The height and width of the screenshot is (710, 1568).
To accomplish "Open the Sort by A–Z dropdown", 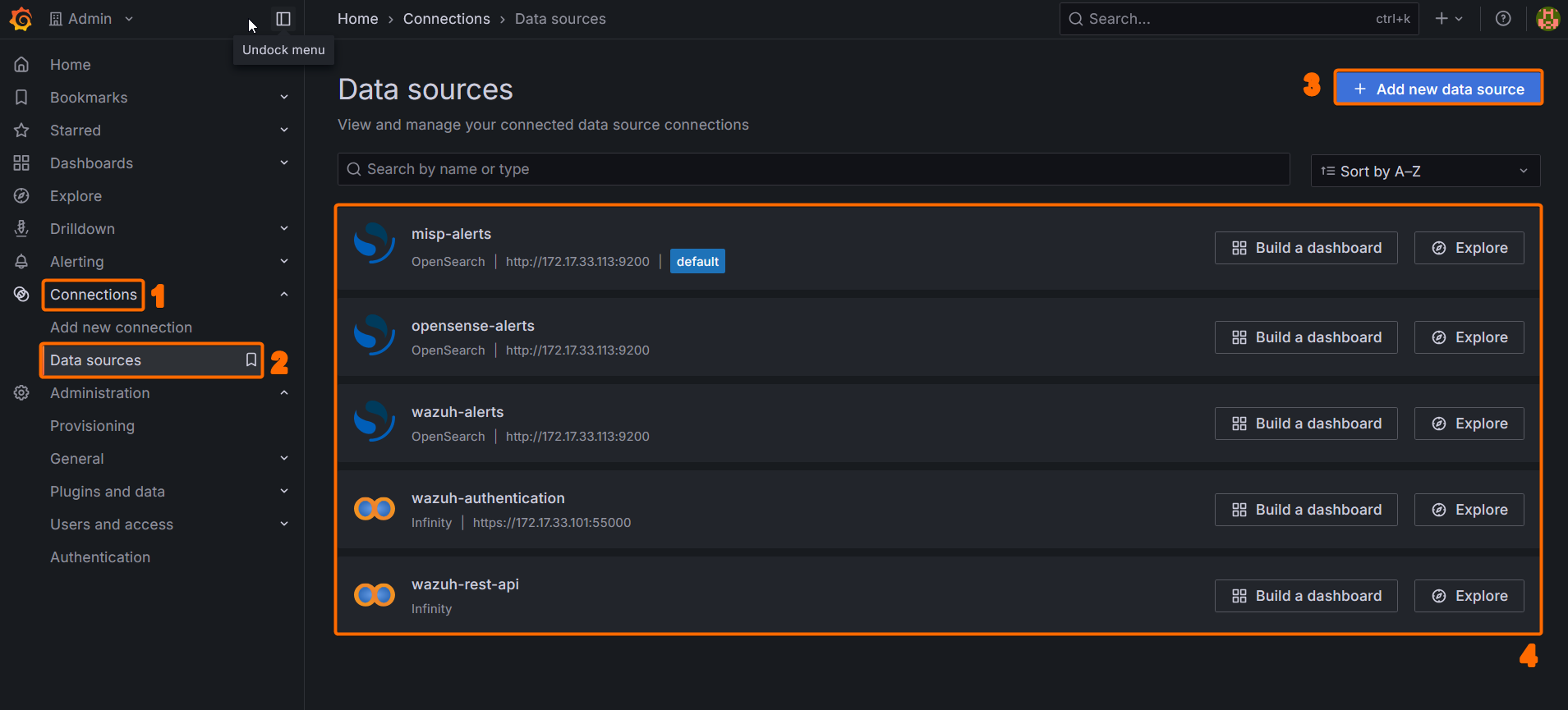I will 1425,171.
